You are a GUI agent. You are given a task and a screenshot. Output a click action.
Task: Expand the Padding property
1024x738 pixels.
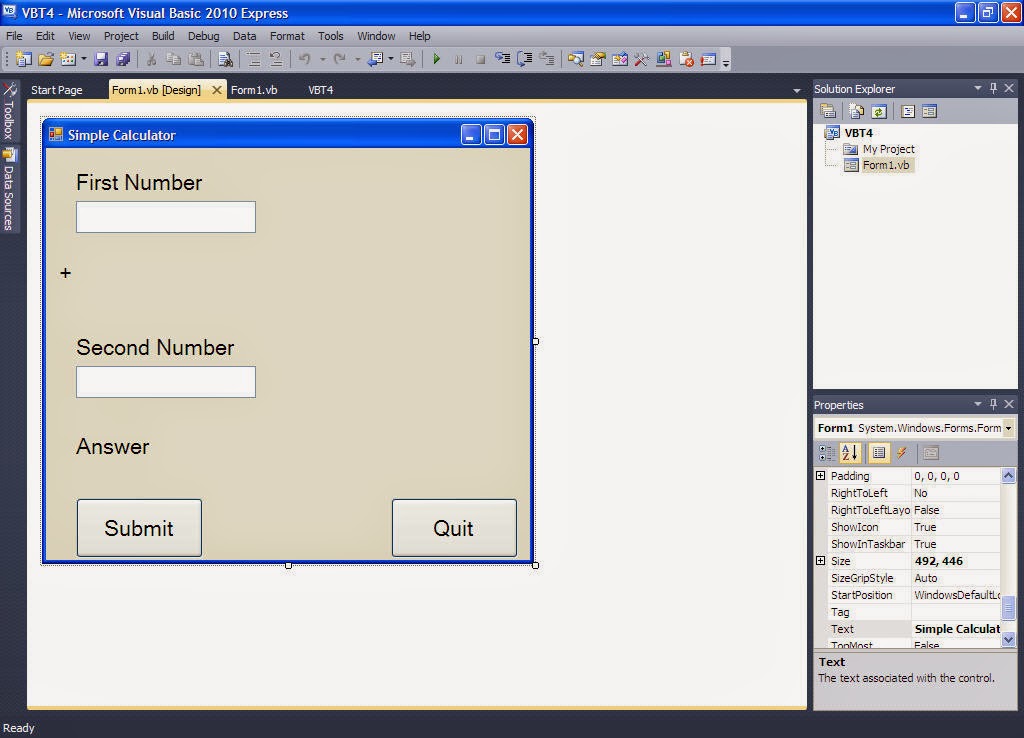click(822, 476)
